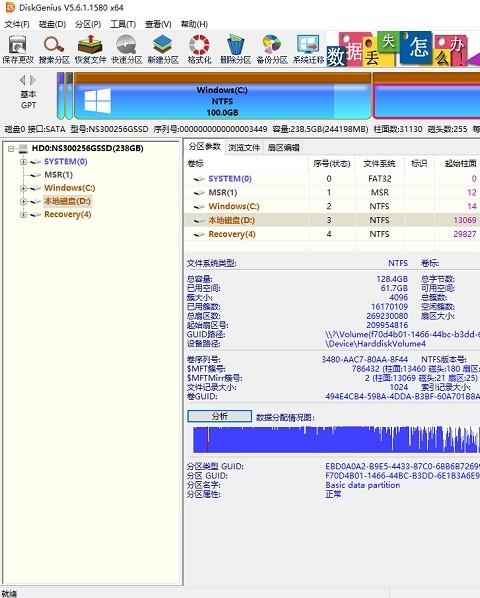The width and height of the screenshot is (480, 598).
Task: Click the 就绪 status bar text
Action: (9, 593)
